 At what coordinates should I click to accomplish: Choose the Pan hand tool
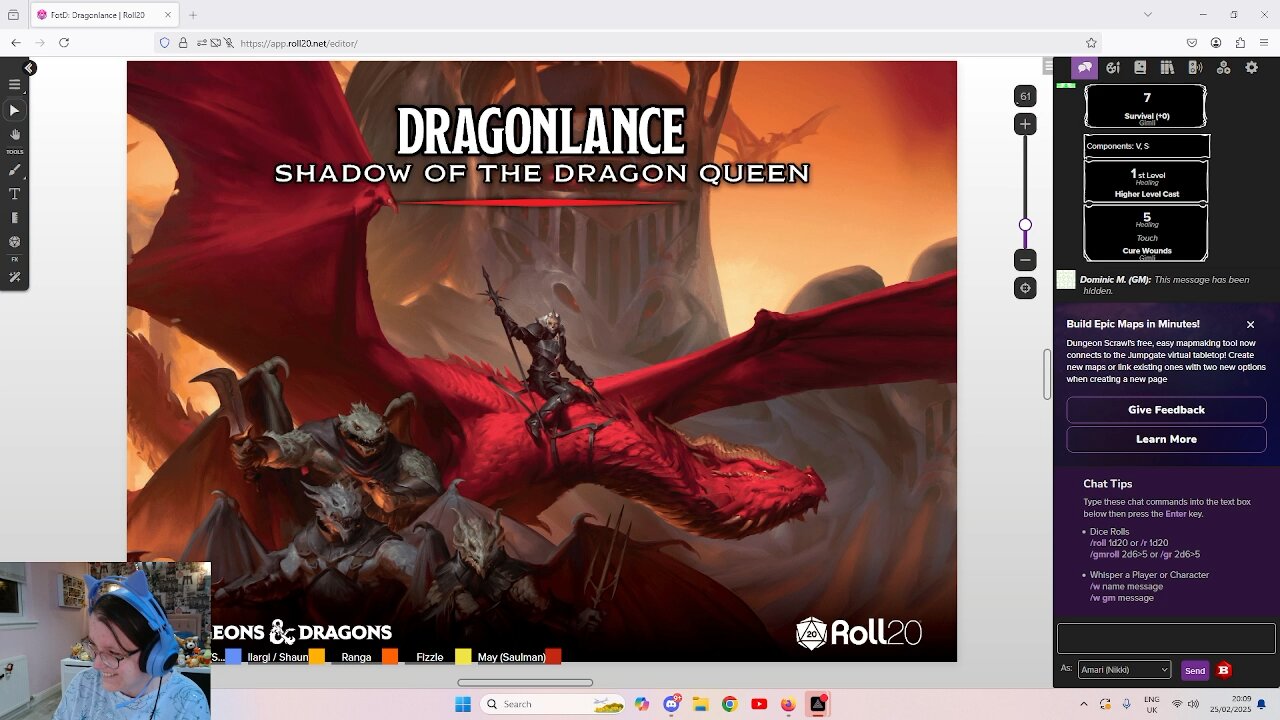pyautogui.click(x=14, y=134)
